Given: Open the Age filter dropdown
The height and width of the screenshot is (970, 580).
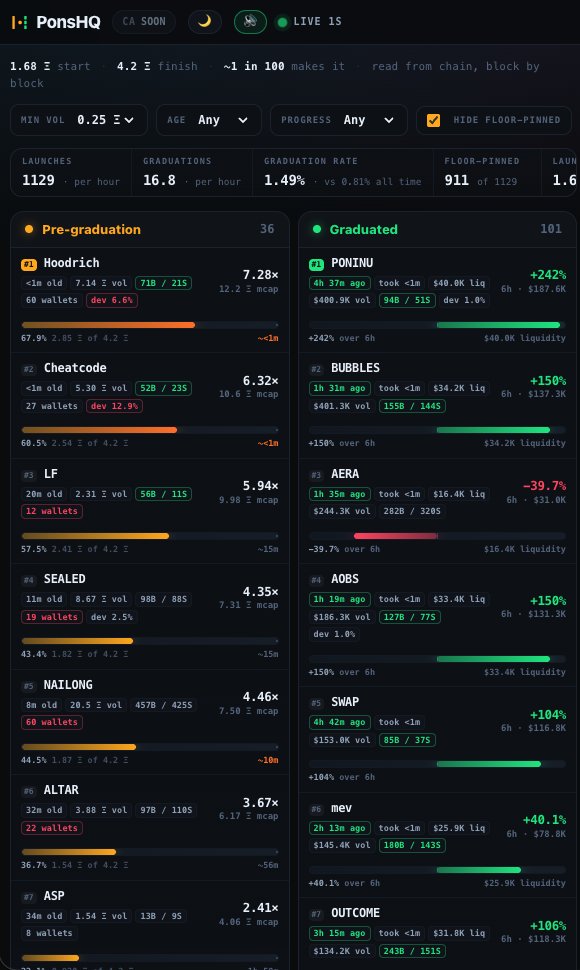Looking at the screenshot, I should (x=208, y=120).
